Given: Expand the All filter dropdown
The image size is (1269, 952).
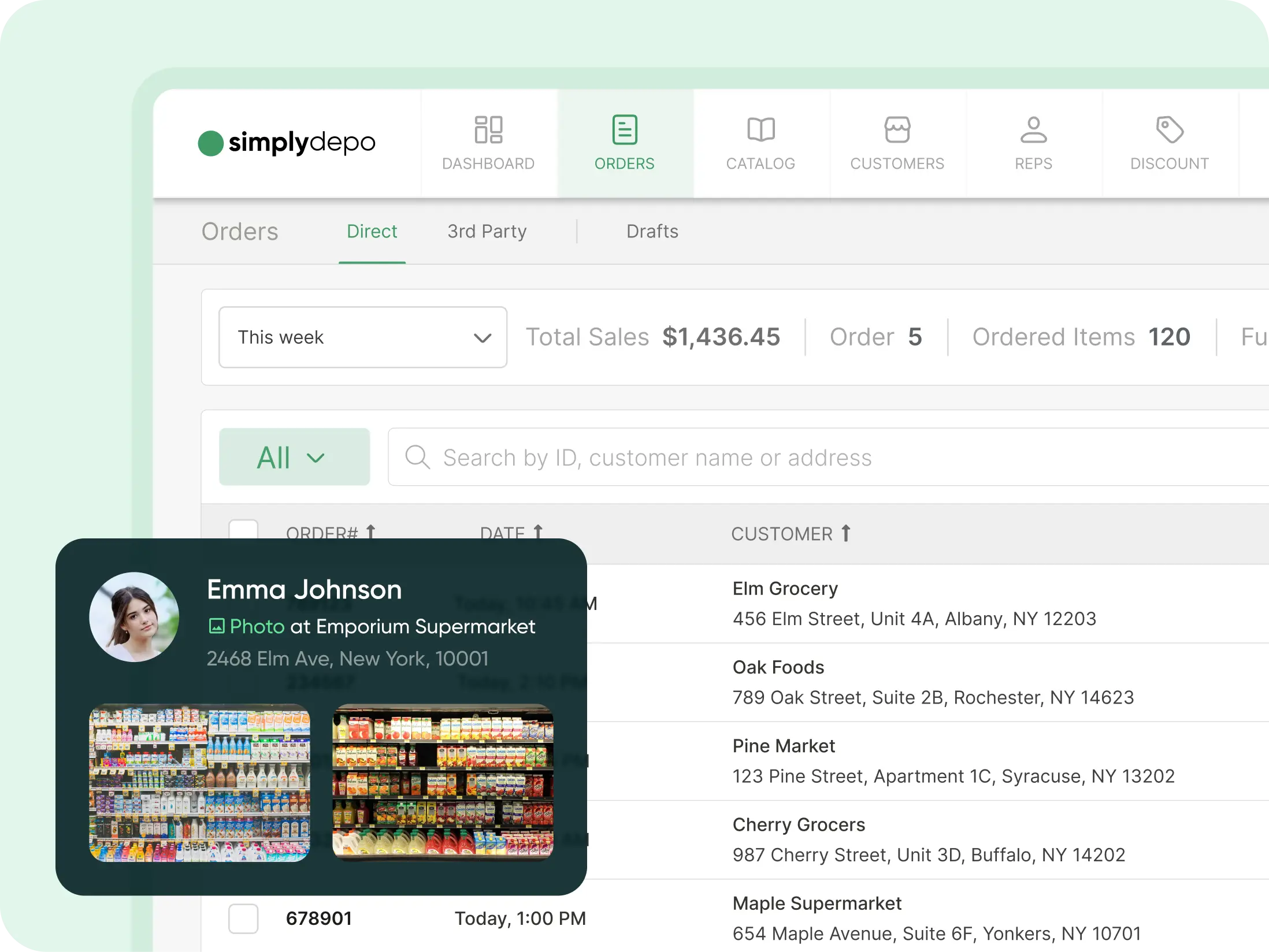Looking at the screenshot, I should pyautogui.click(x=295, y=457).
